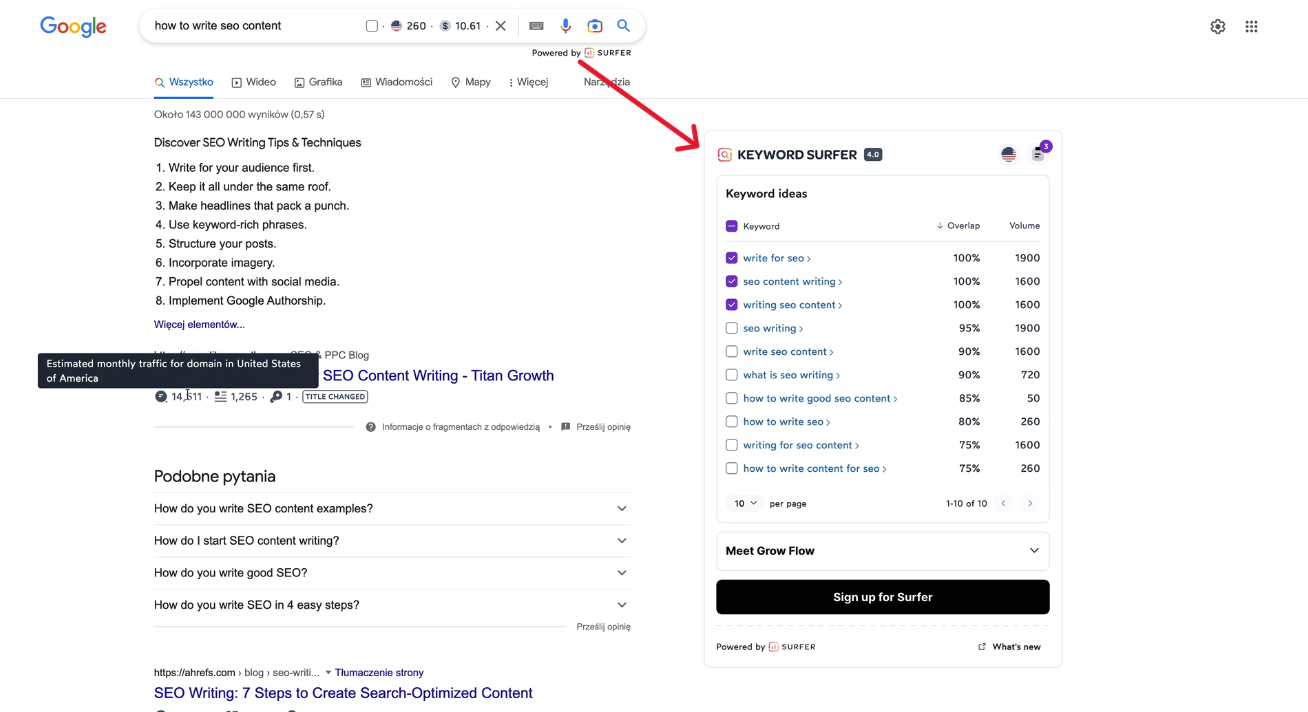Click the Surfer logo in panel footer
Image resolution: width=1308 pixels, height=712 pixels.
tap(792, 647)
